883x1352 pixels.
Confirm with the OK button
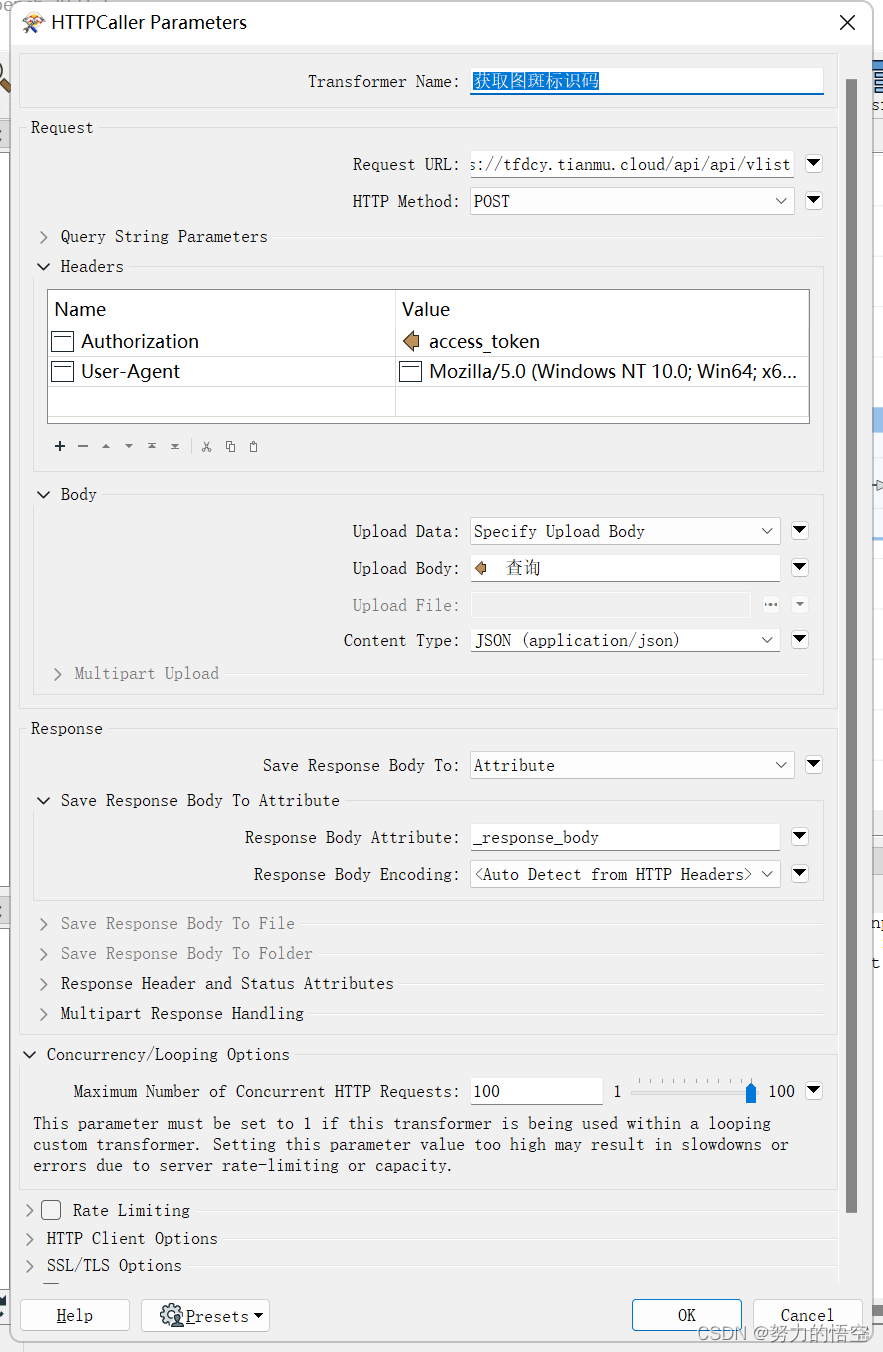click(686, 1315)
